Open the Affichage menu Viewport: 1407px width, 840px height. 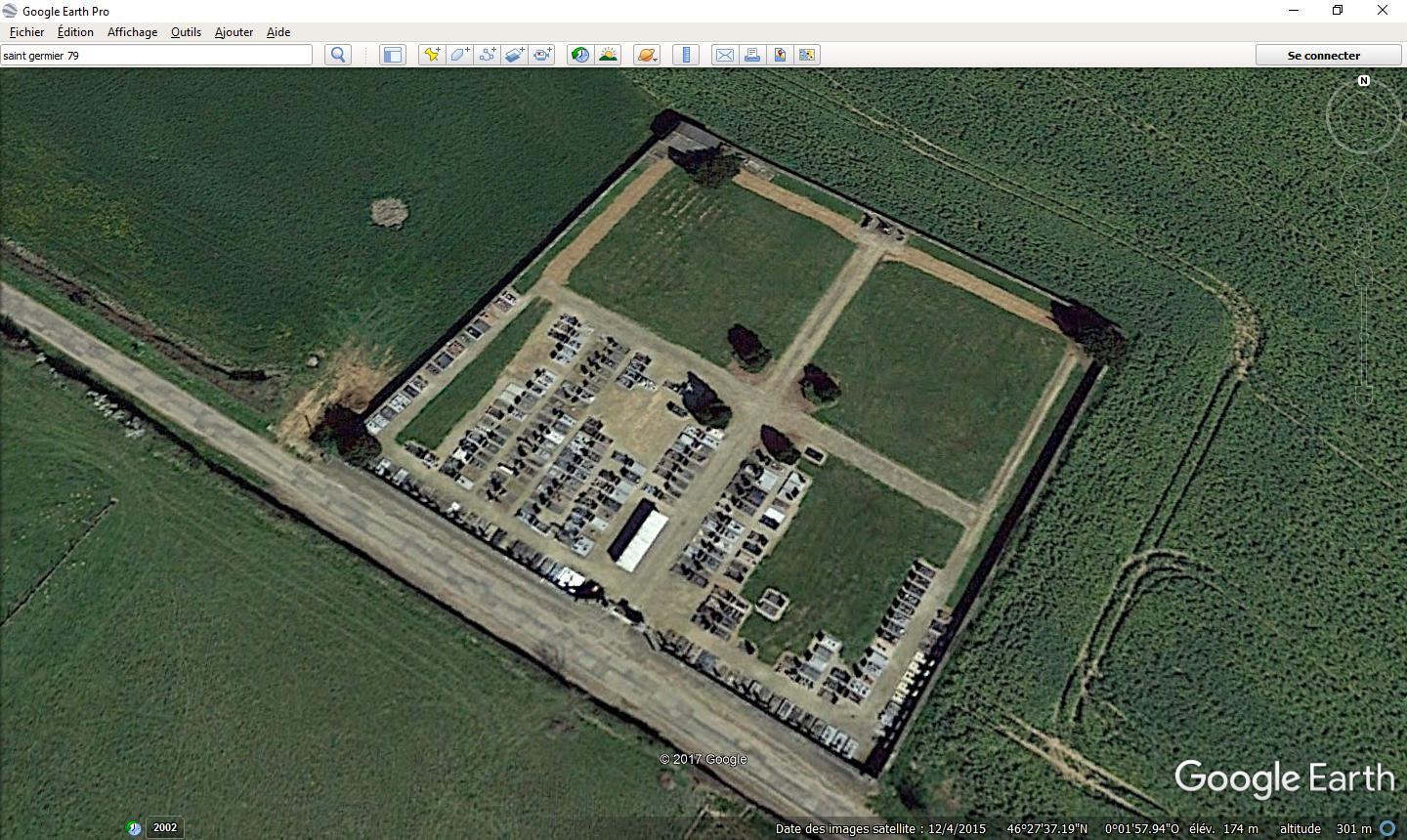(132, 31)
